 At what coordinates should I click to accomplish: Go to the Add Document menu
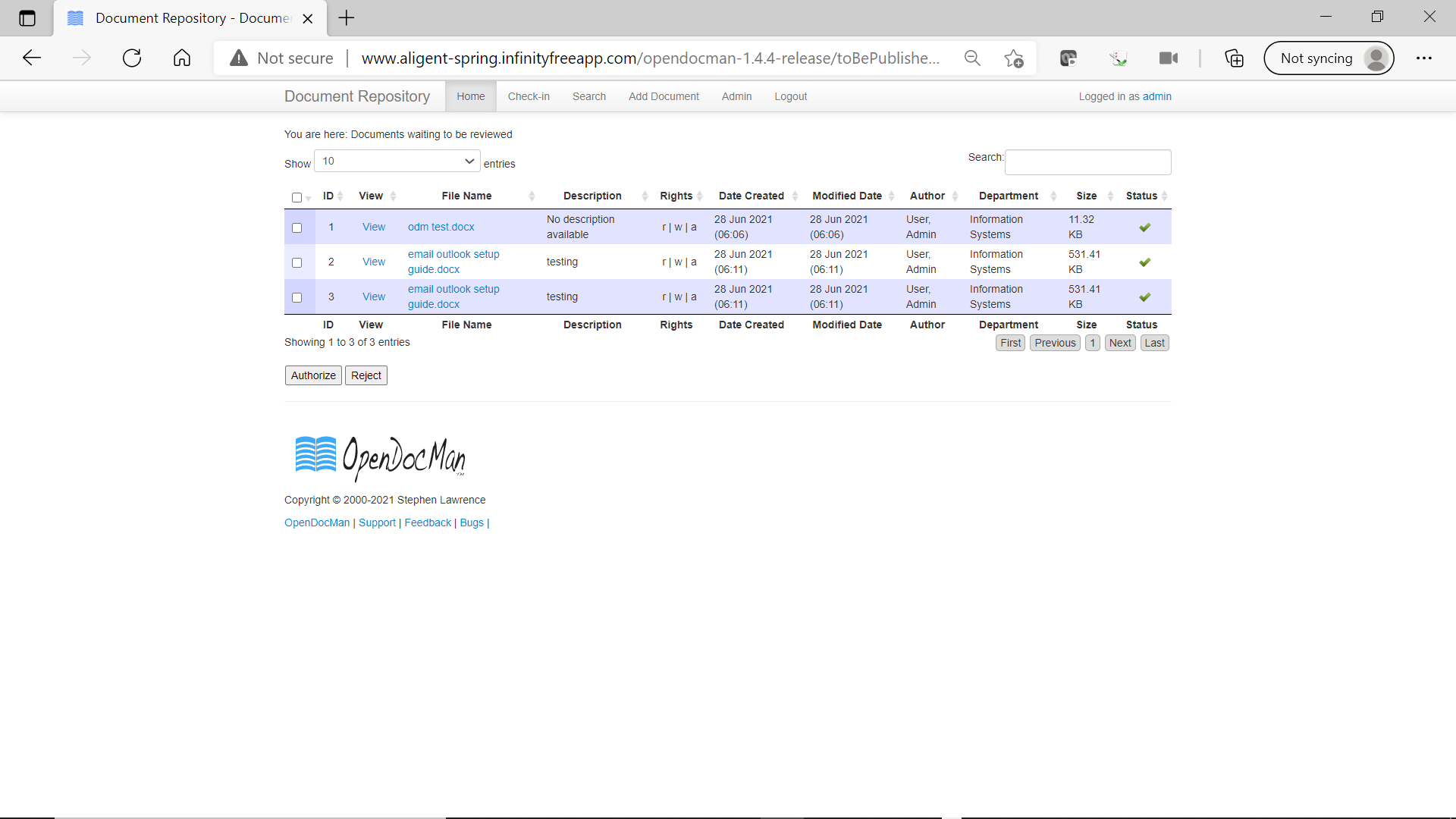point(664,96)
